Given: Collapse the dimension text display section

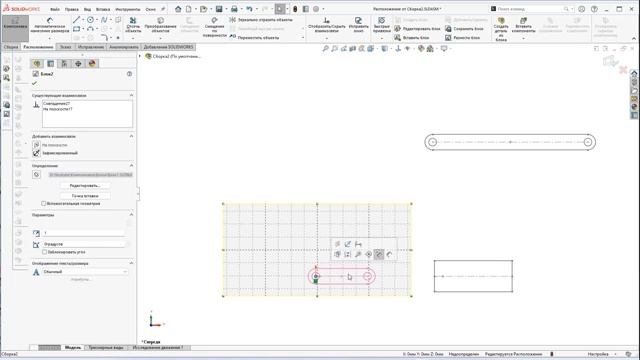Looking at the screenshot, I should (131, 263).
